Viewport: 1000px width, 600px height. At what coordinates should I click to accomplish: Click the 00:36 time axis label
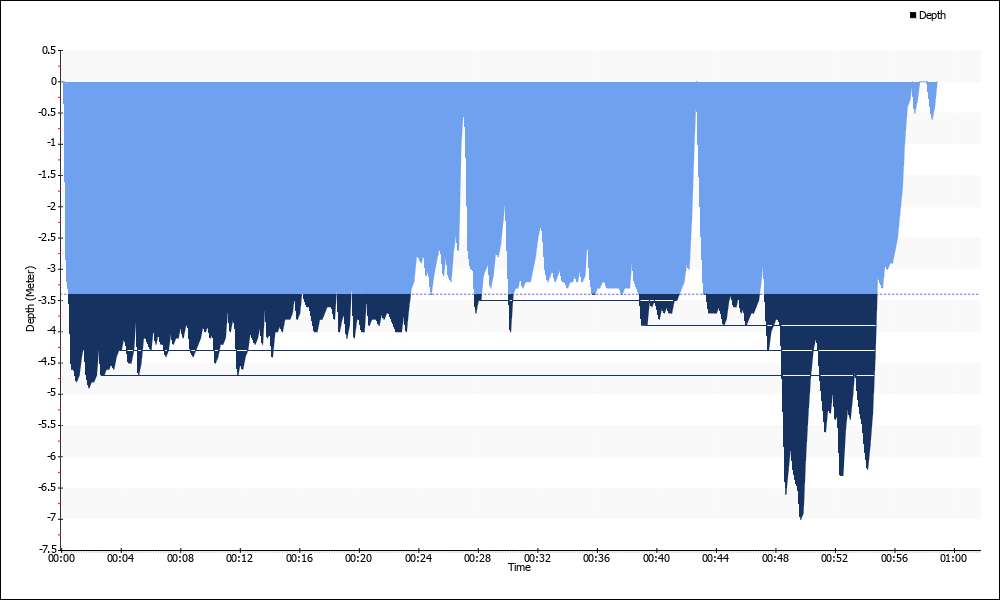596,558
